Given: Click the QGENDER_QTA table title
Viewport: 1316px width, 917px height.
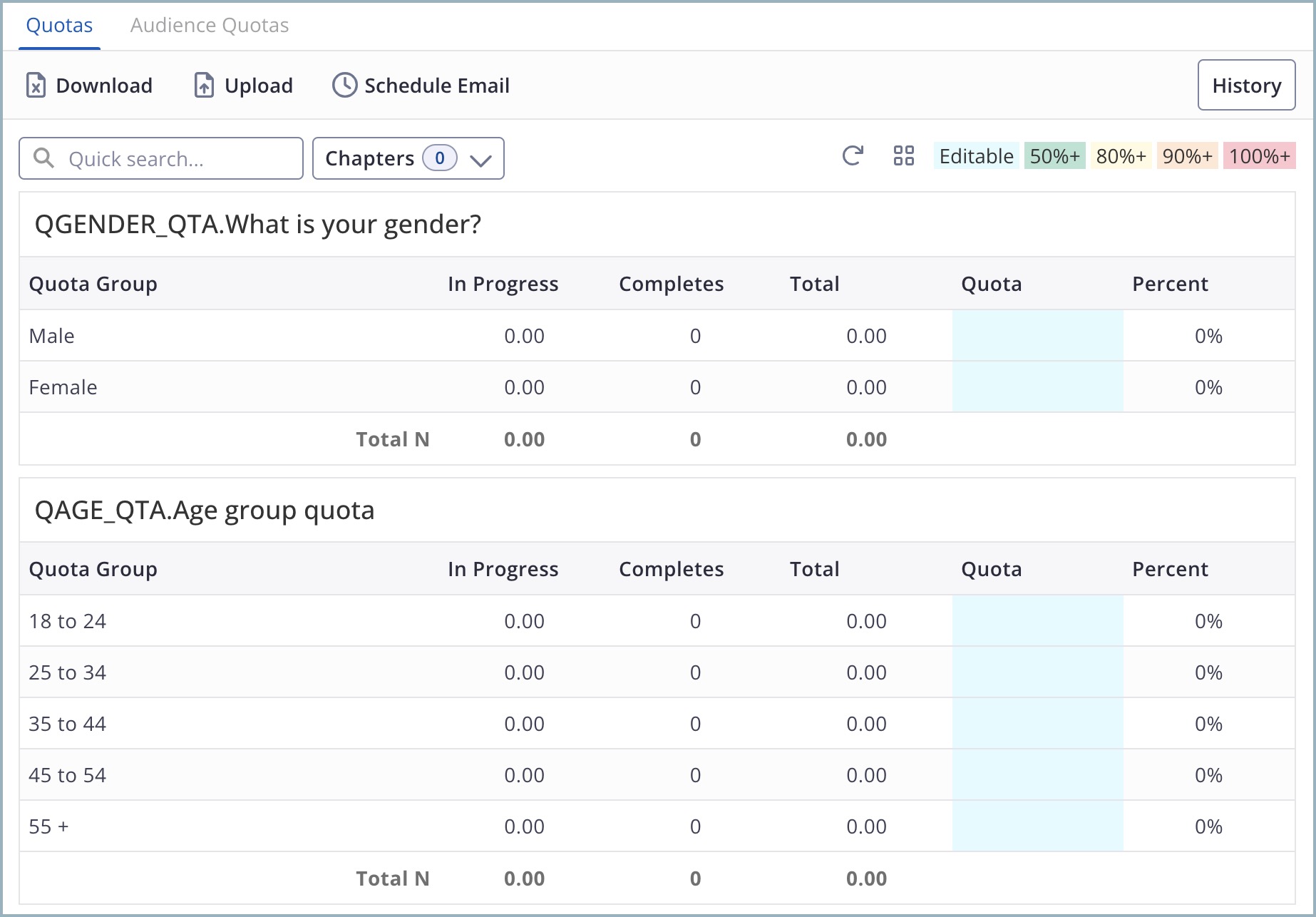Looking at the screenshot, I should [x=258, y=225].
